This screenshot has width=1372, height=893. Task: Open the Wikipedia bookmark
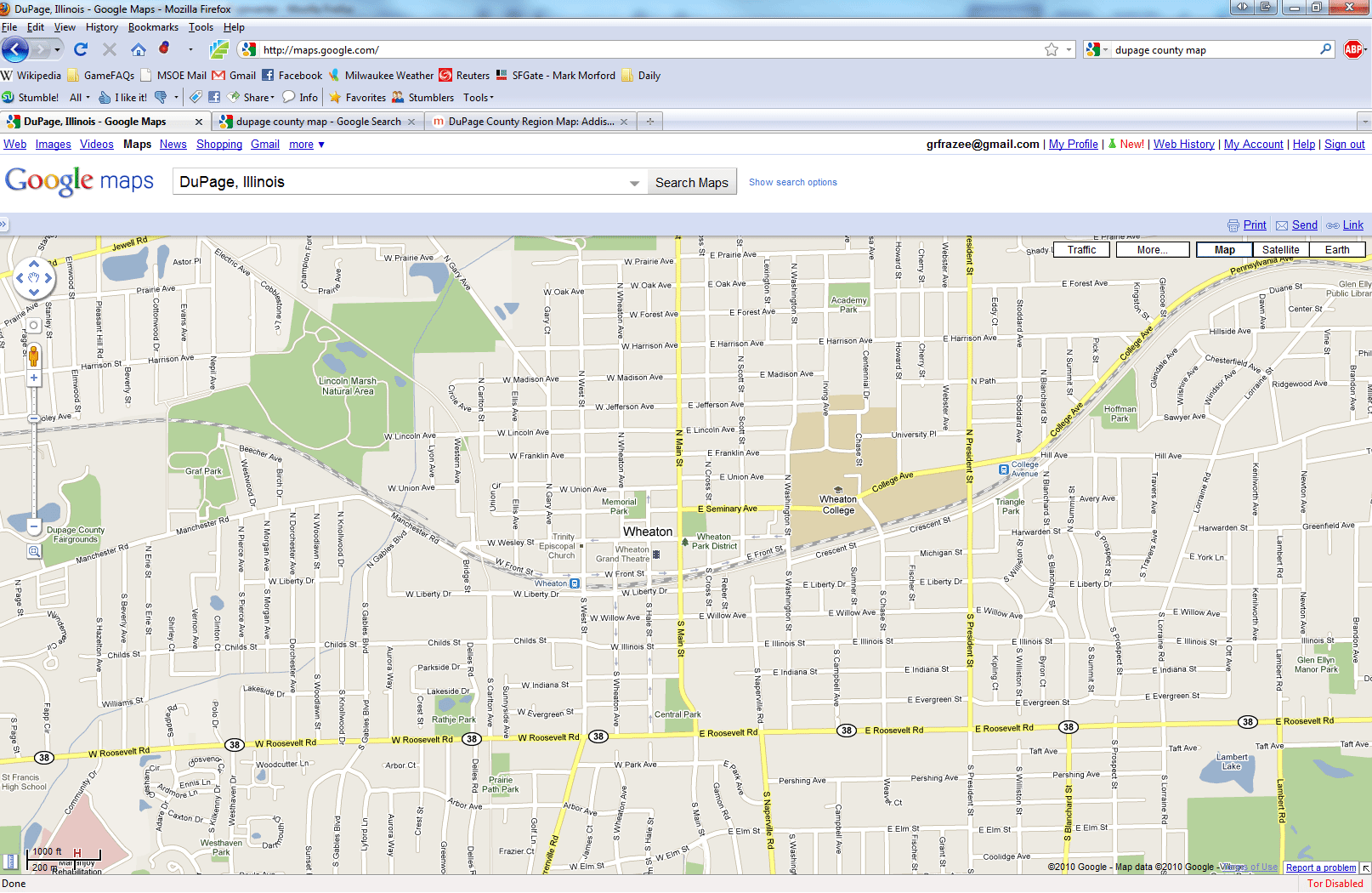[31, 76]
